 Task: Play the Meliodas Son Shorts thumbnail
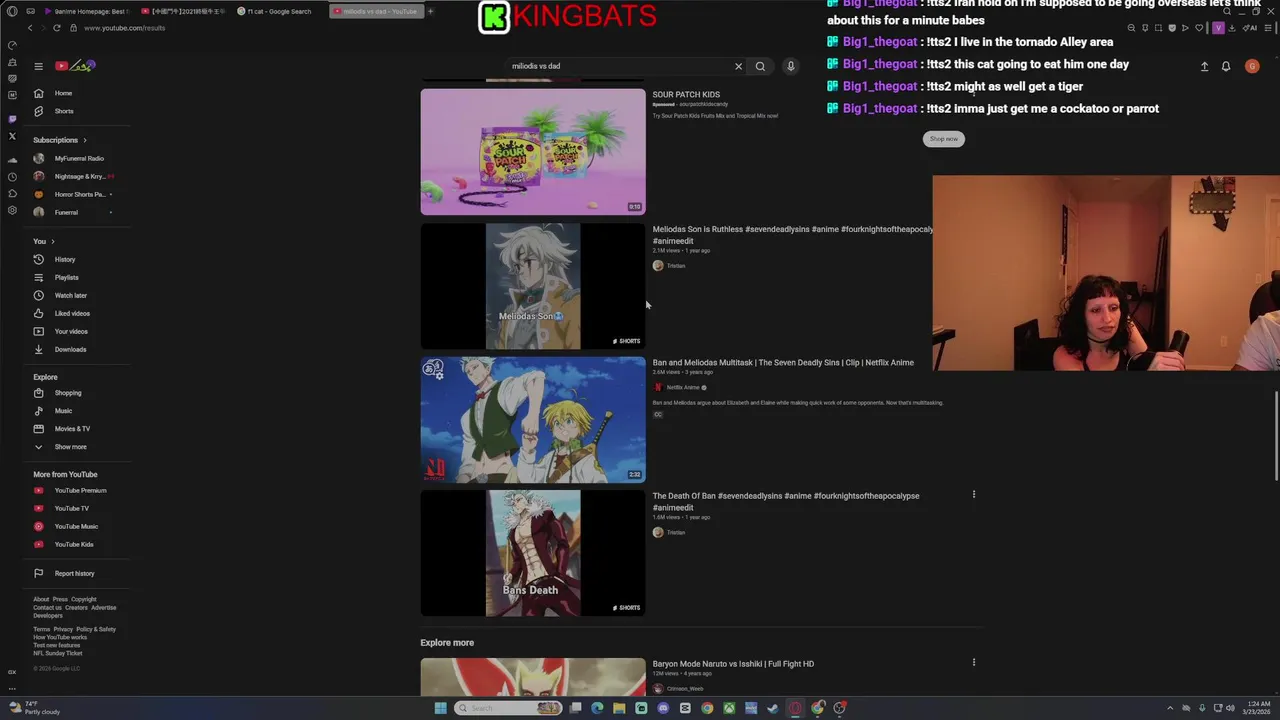tap(533, 286)
